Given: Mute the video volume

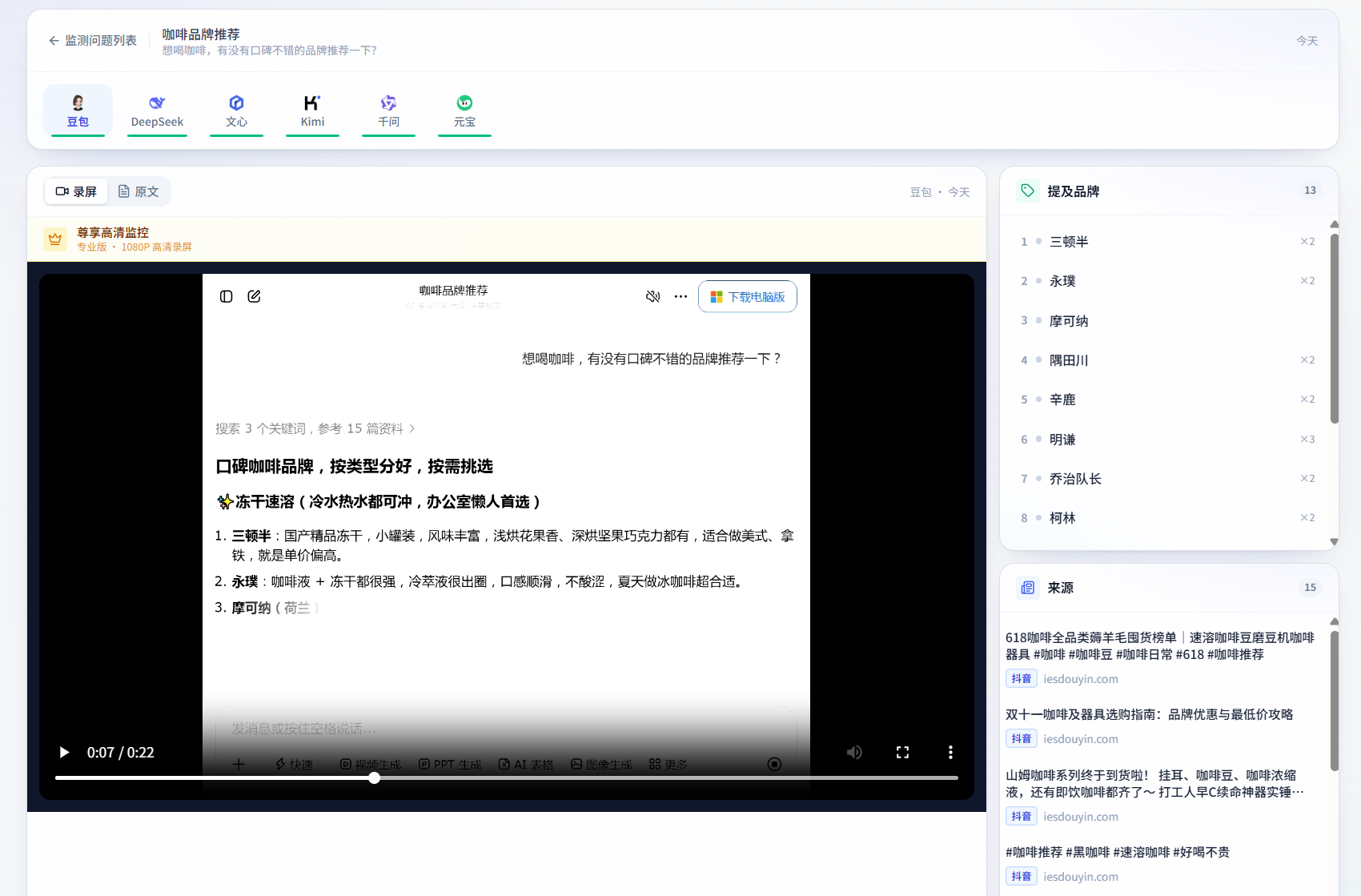Looking at the screenshot, I should point(854,753).
